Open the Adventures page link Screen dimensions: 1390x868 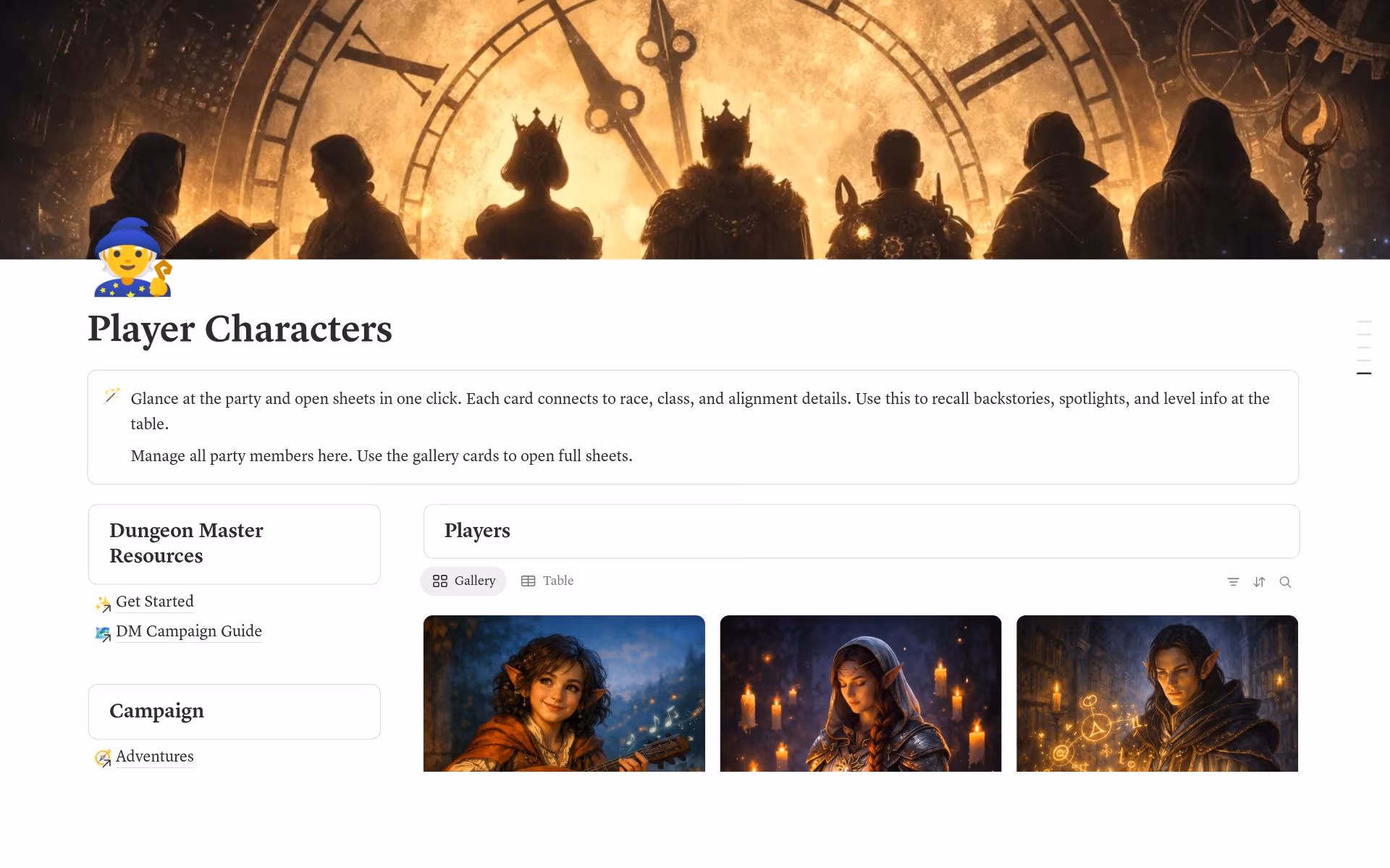pyautogui.click(x=154, y=757)
